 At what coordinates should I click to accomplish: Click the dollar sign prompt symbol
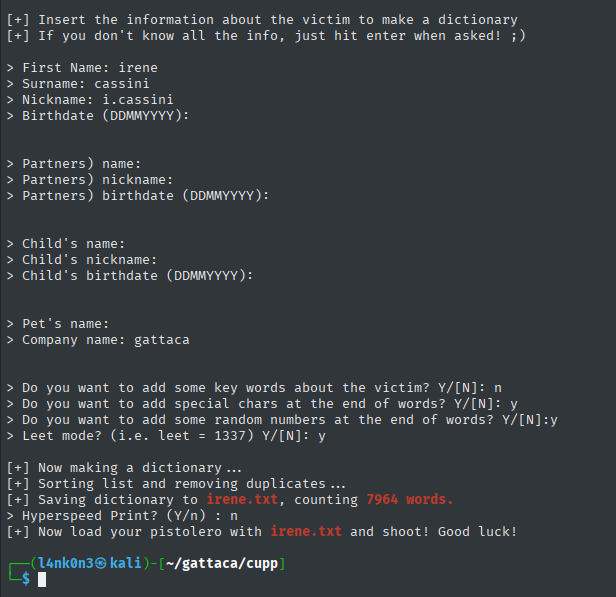[x=26, y=580]
